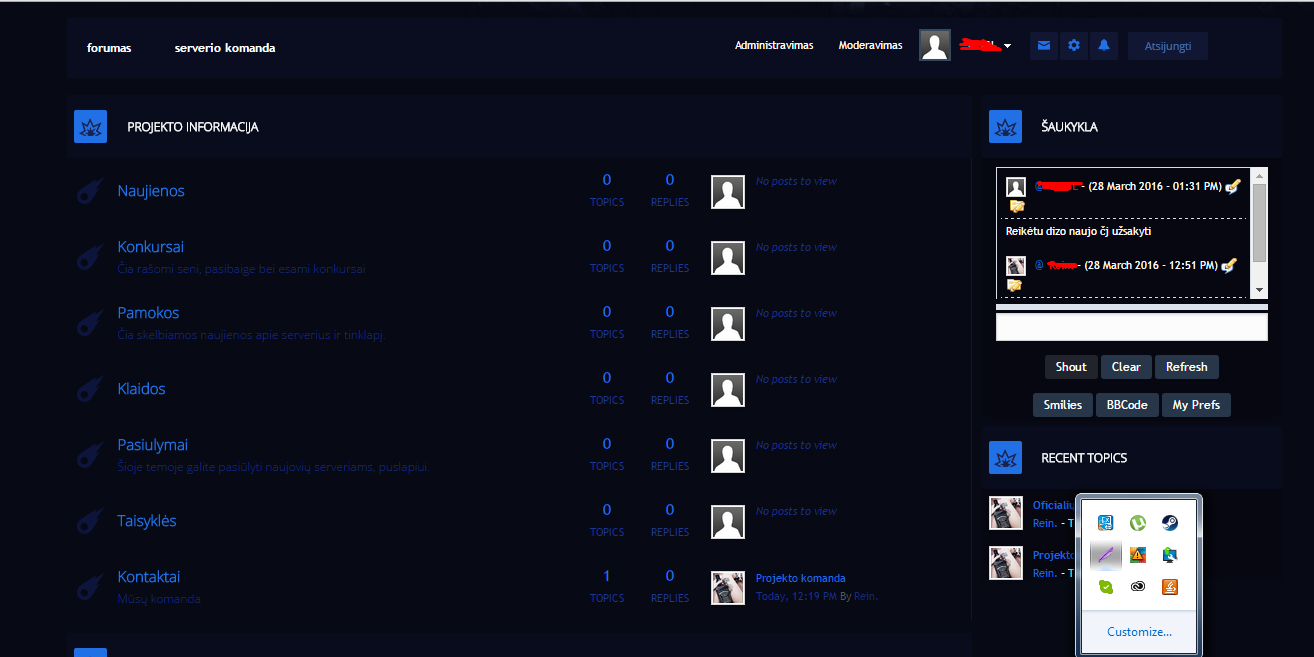
Task: Open the settings gear icon in header
Action: click(x=1074, y=46)
